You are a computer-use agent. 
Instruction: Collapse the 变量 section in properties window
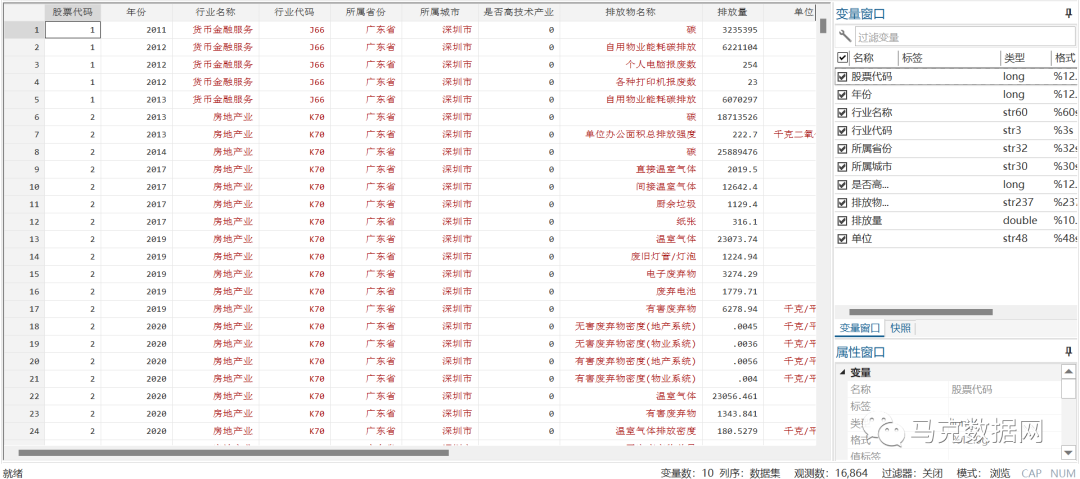pyautogui.click(x=843, y=373)
